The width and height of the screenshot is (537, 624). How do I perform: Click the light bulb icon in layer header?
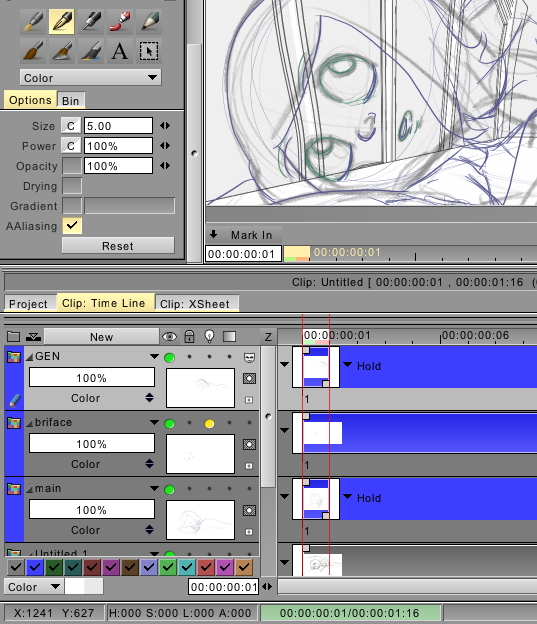209,337
